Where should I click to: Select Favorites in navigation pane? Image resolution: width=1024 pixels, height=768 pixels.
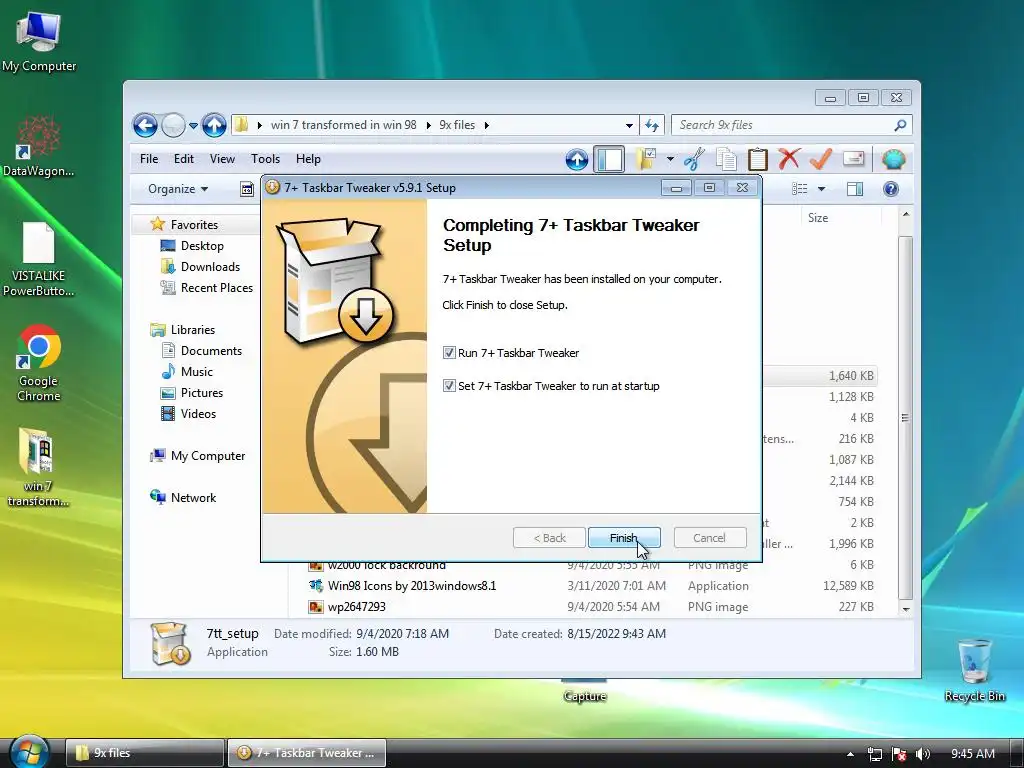194,225
